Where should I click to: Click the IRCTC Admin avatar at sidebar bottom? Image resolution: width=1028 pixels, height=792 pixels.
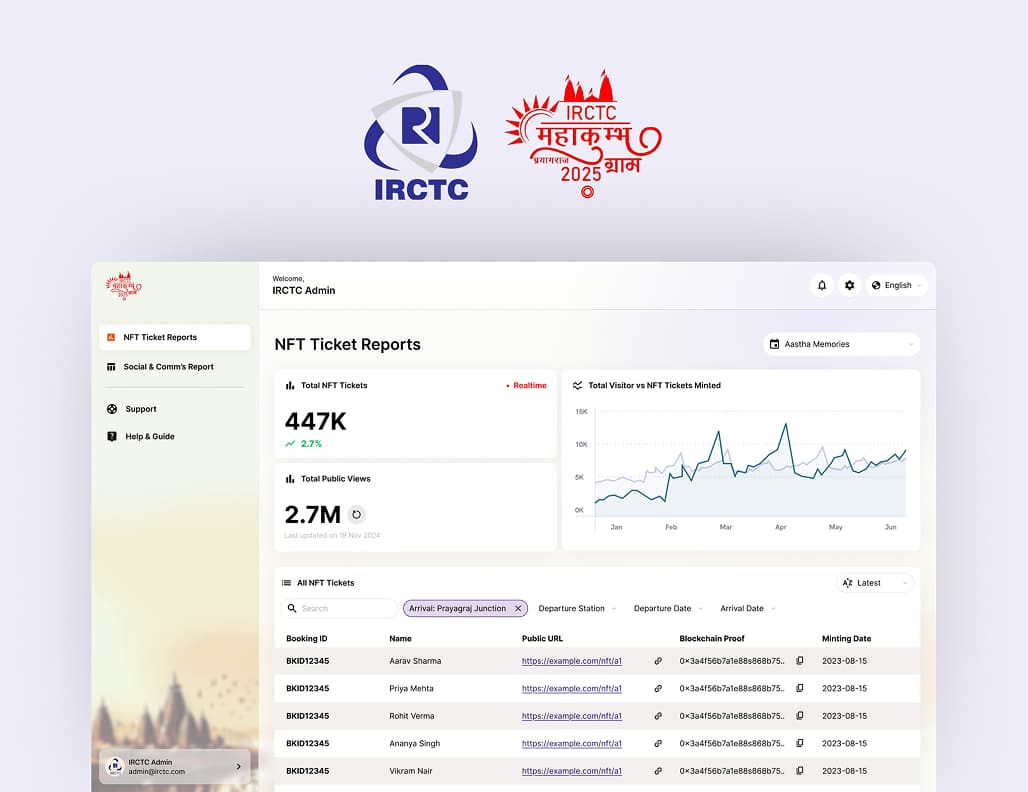point(115,766)
